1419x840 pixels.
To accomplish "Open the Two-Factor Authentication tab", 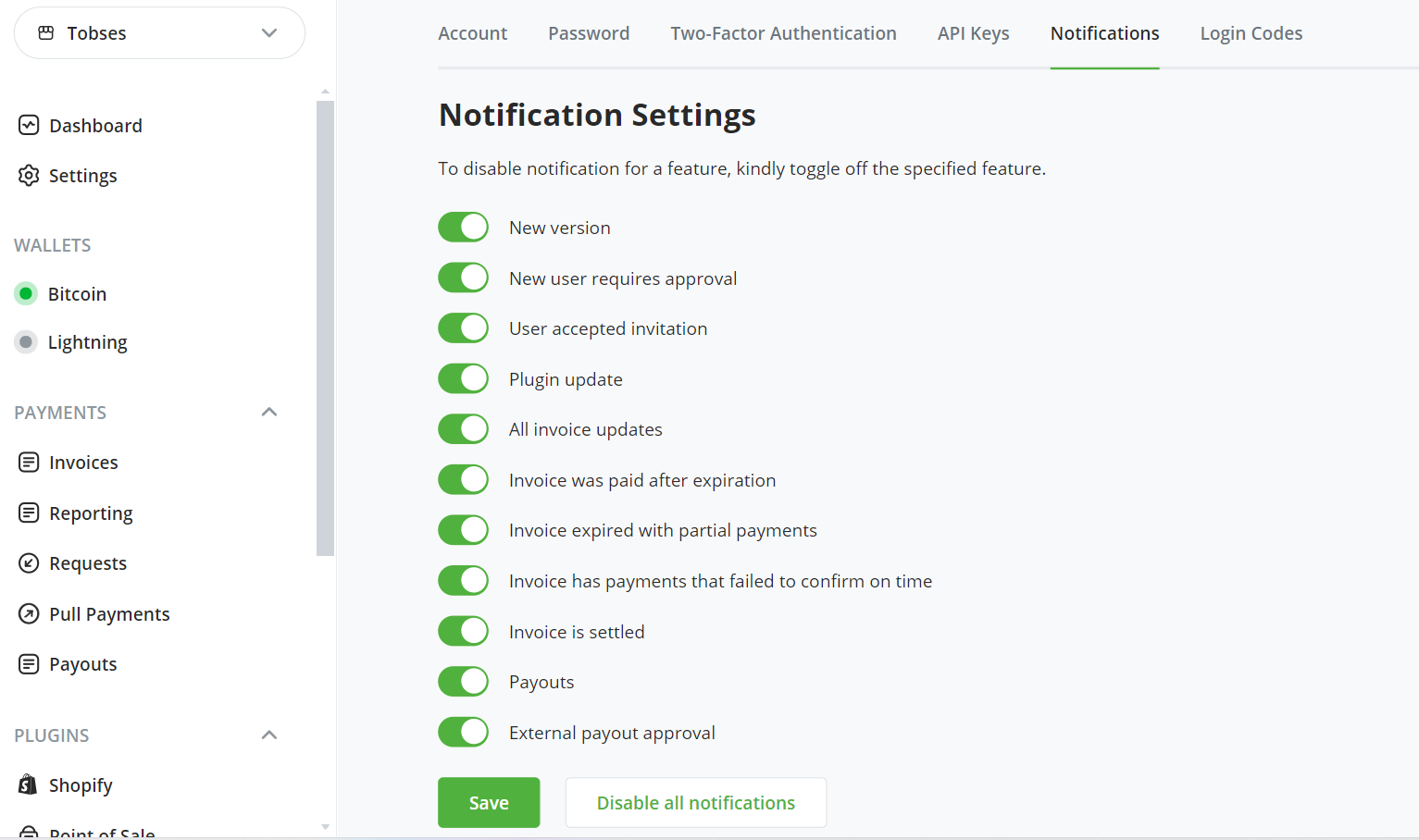I will point(783,33).
